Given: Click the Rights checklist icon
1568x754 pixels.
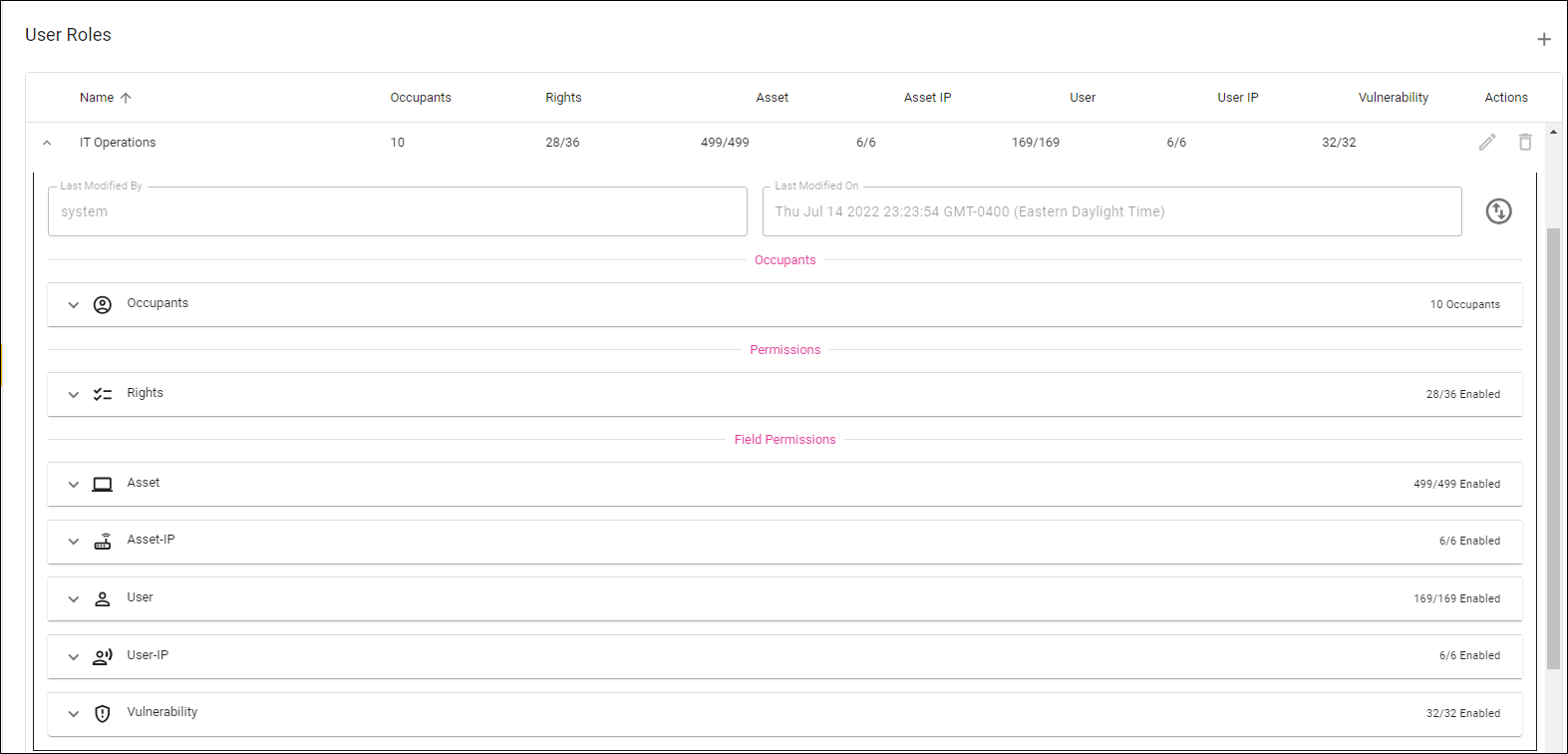Looking at the screenshot, I should click(103, 395).
